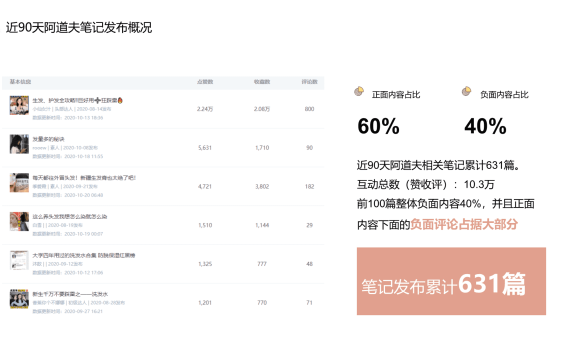570x360 pixels.
Task: Click the 1,144 favorites value
Action: click(262, 225)
